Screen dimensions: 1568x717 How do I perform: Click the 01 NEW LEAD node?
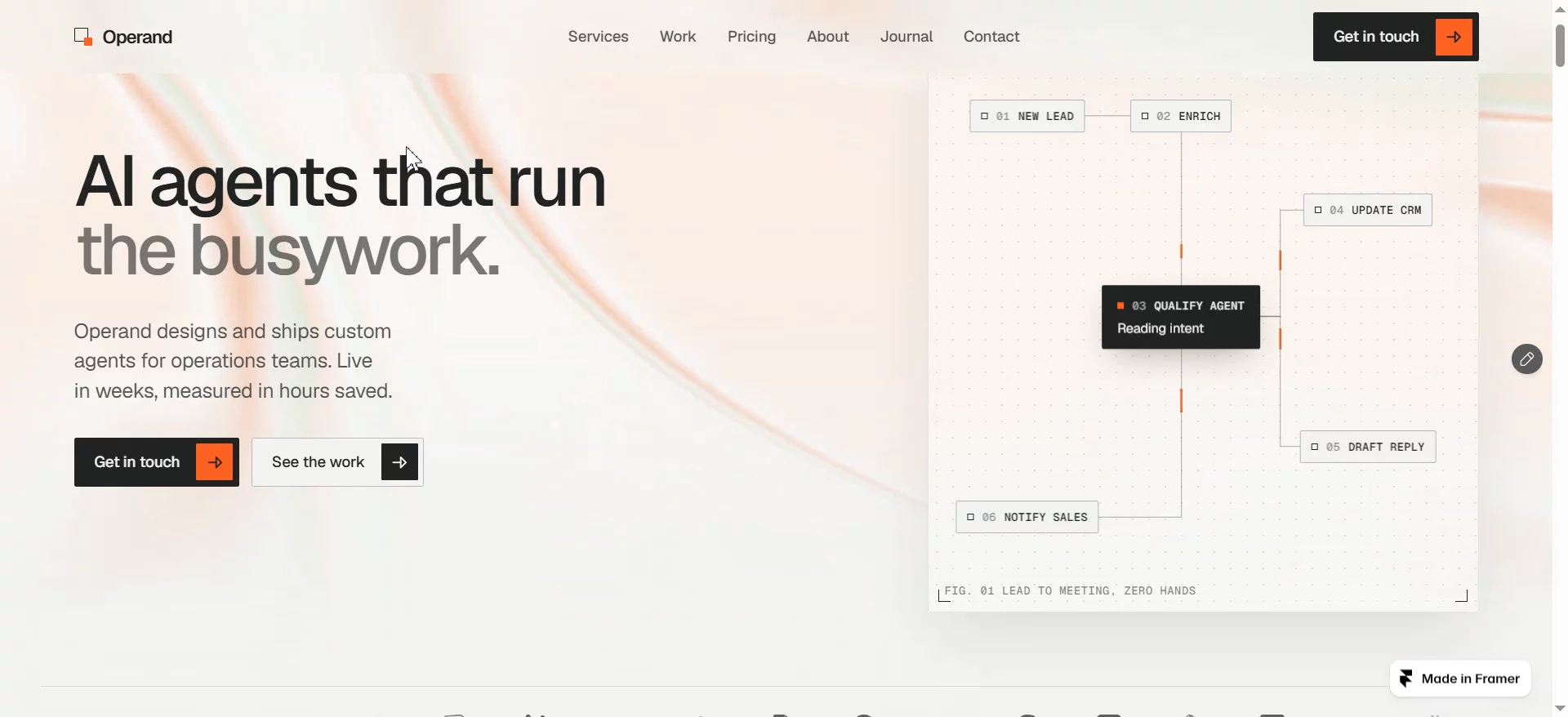(1027, 116)
